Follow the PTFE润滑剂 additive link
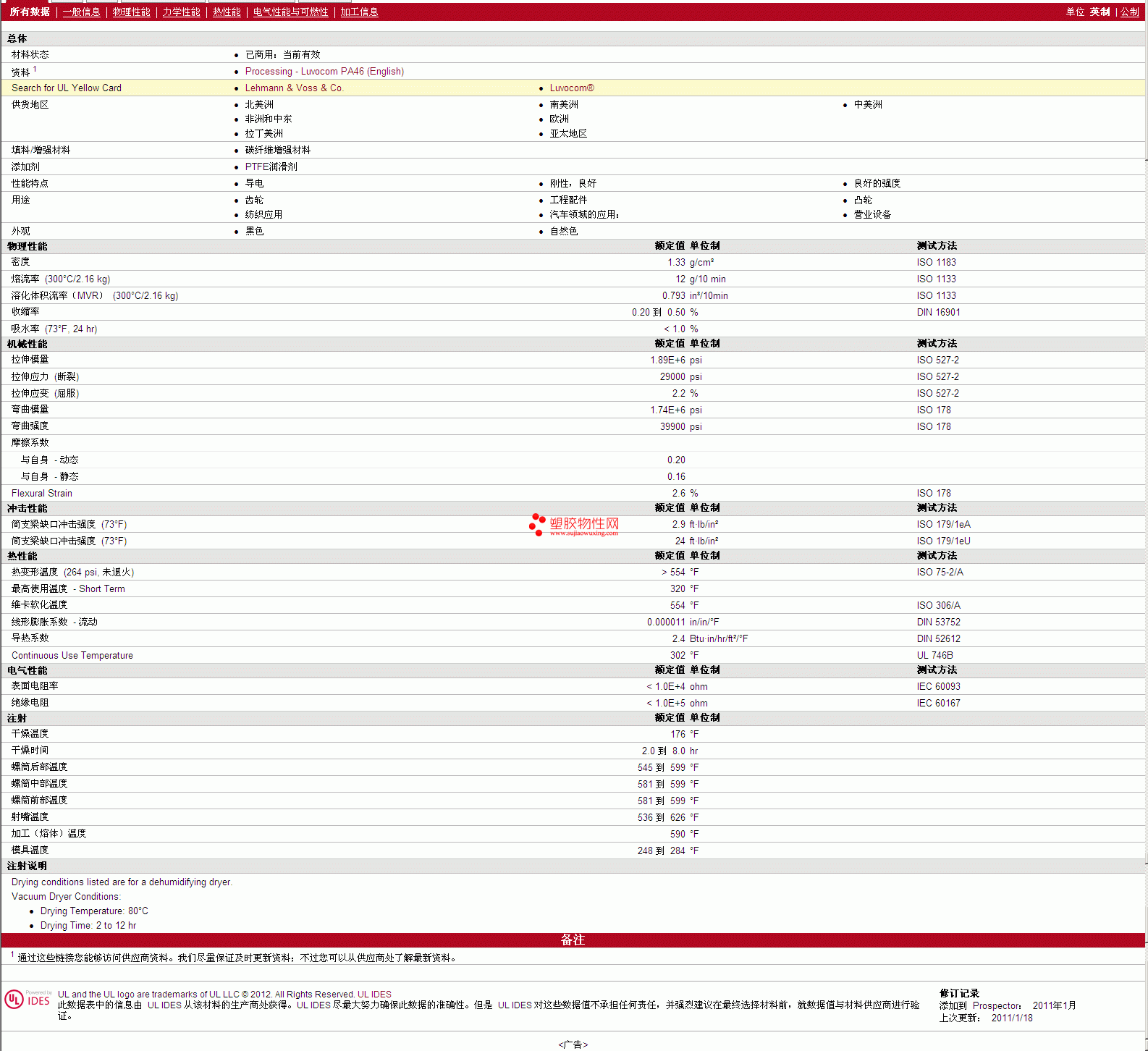 pyautogui.click(x=271, y=167)
